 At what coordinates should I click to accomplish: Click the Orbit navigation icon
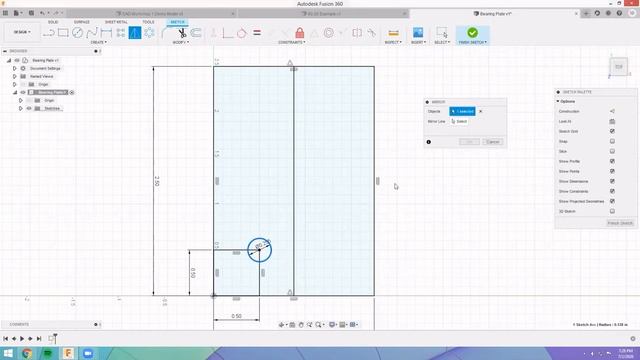281,325
